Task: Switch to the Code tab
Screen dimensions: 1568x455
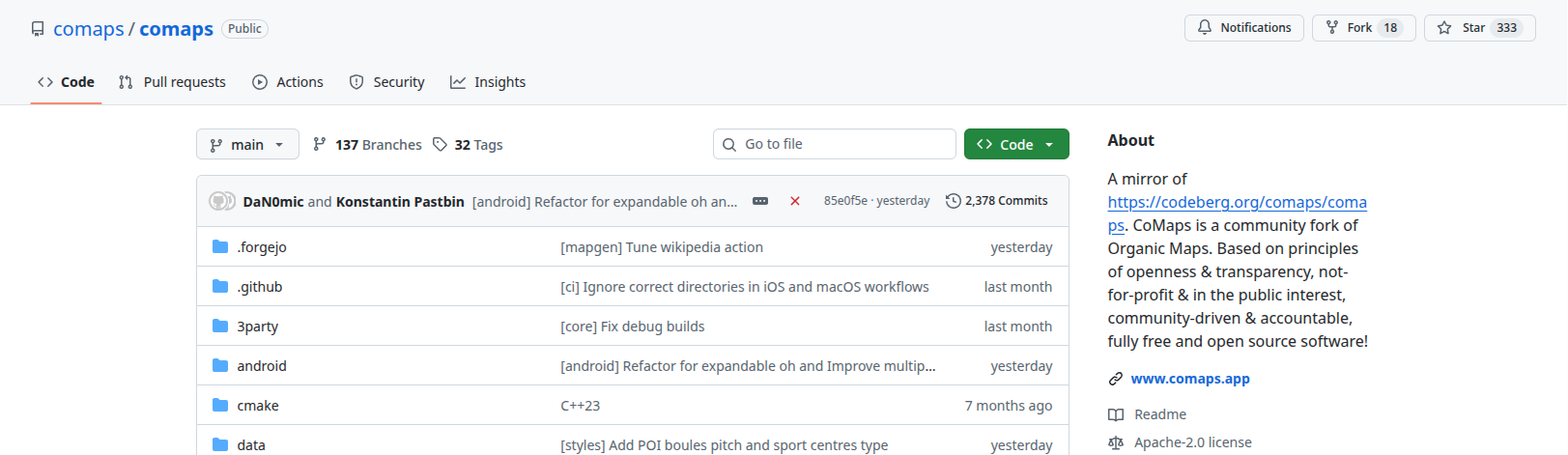Action: click(66, 82)
